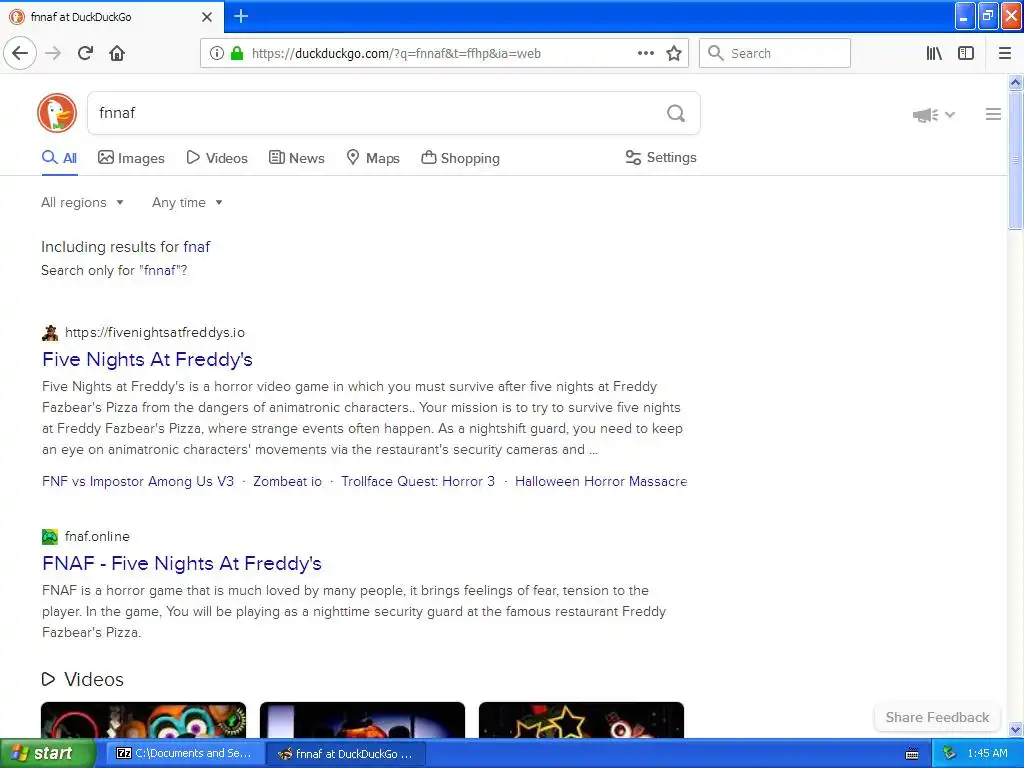Image resolution: width=1024 pixels, height=768 pixels.
Task: Open the Firefox Library icon
Action: click(x=934, y=53)
